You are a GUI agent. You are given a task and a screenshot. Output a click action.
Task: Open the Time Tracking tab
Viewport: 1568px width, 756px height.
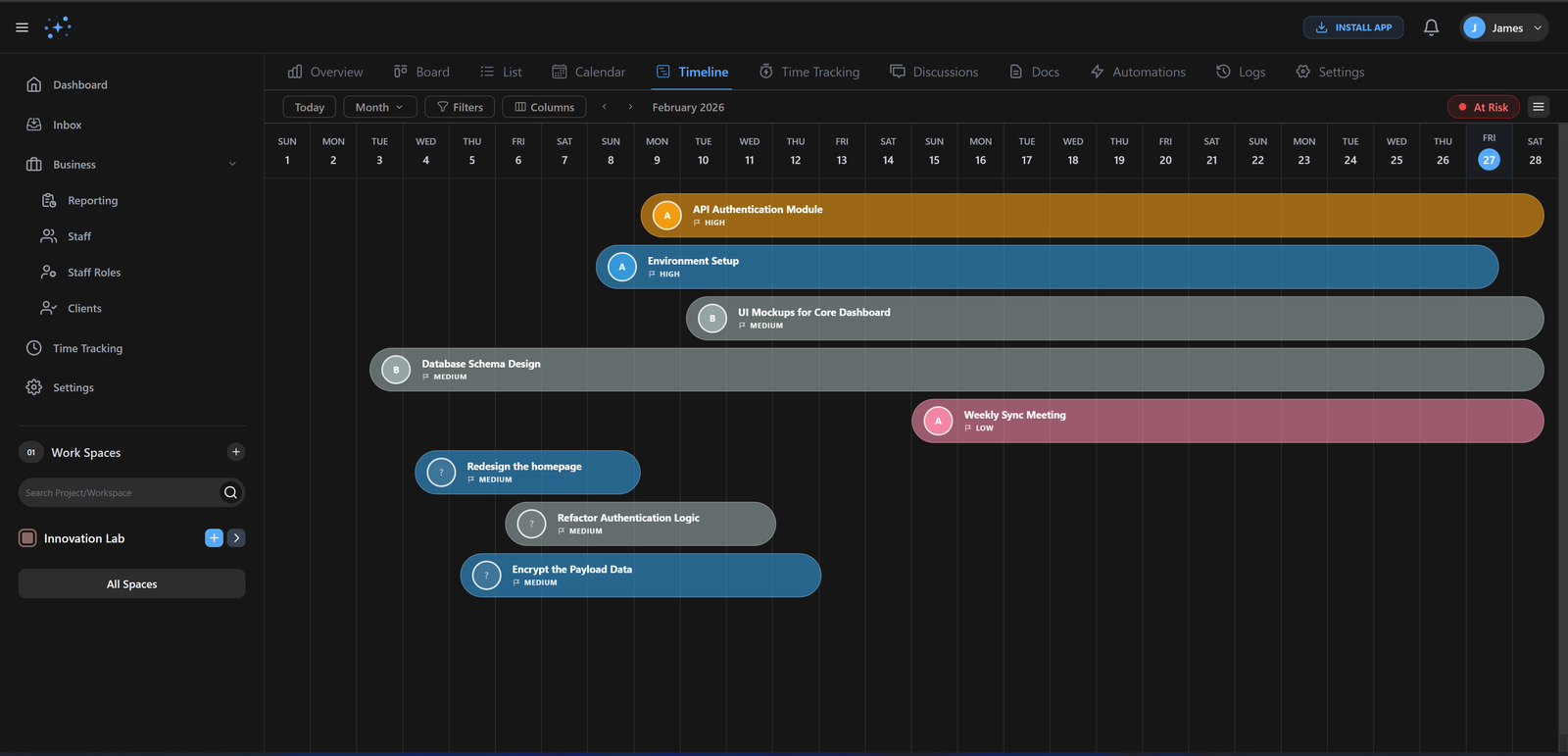coord(808,72)
